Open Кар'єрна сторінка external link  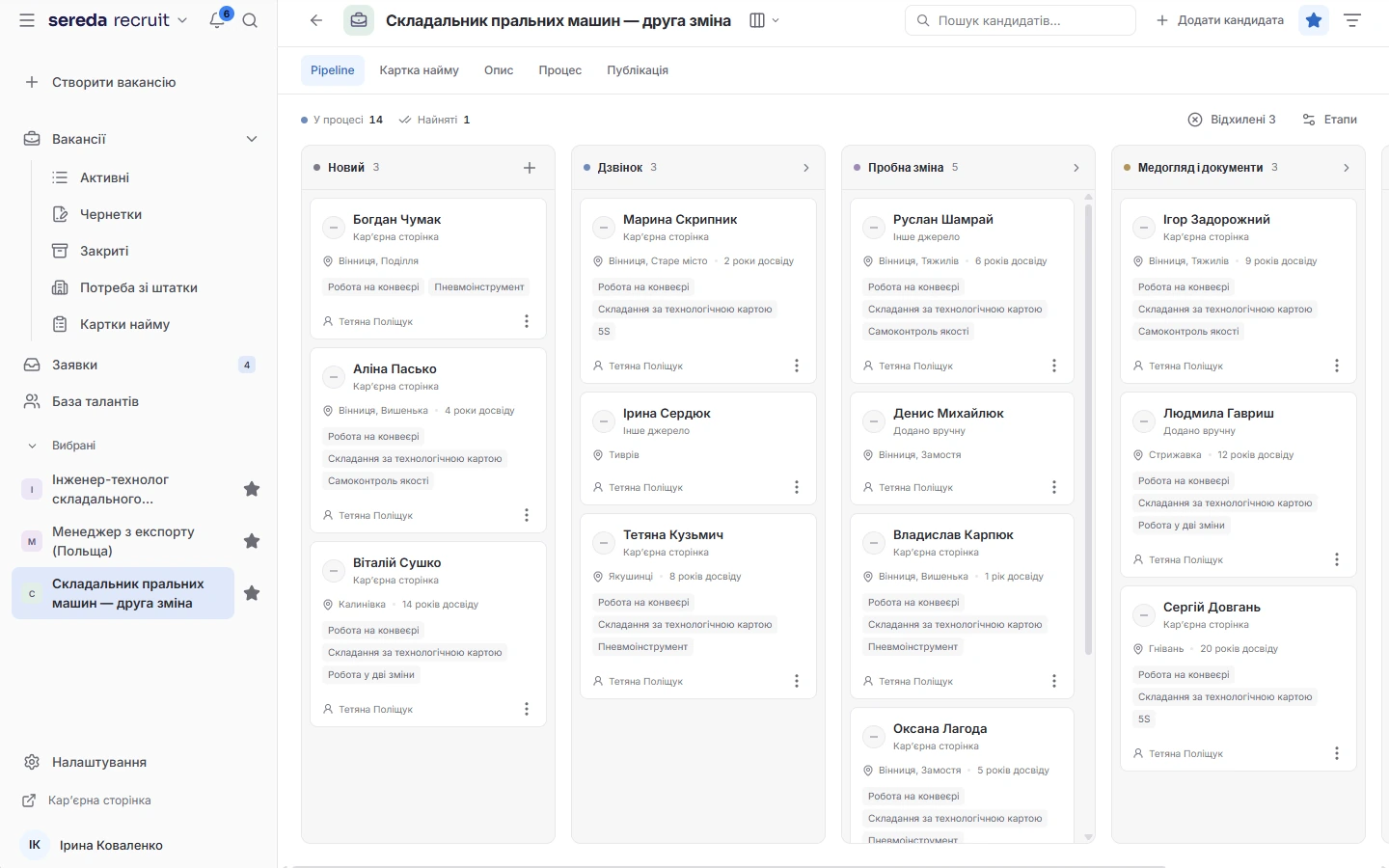click(x=87, y=800)
